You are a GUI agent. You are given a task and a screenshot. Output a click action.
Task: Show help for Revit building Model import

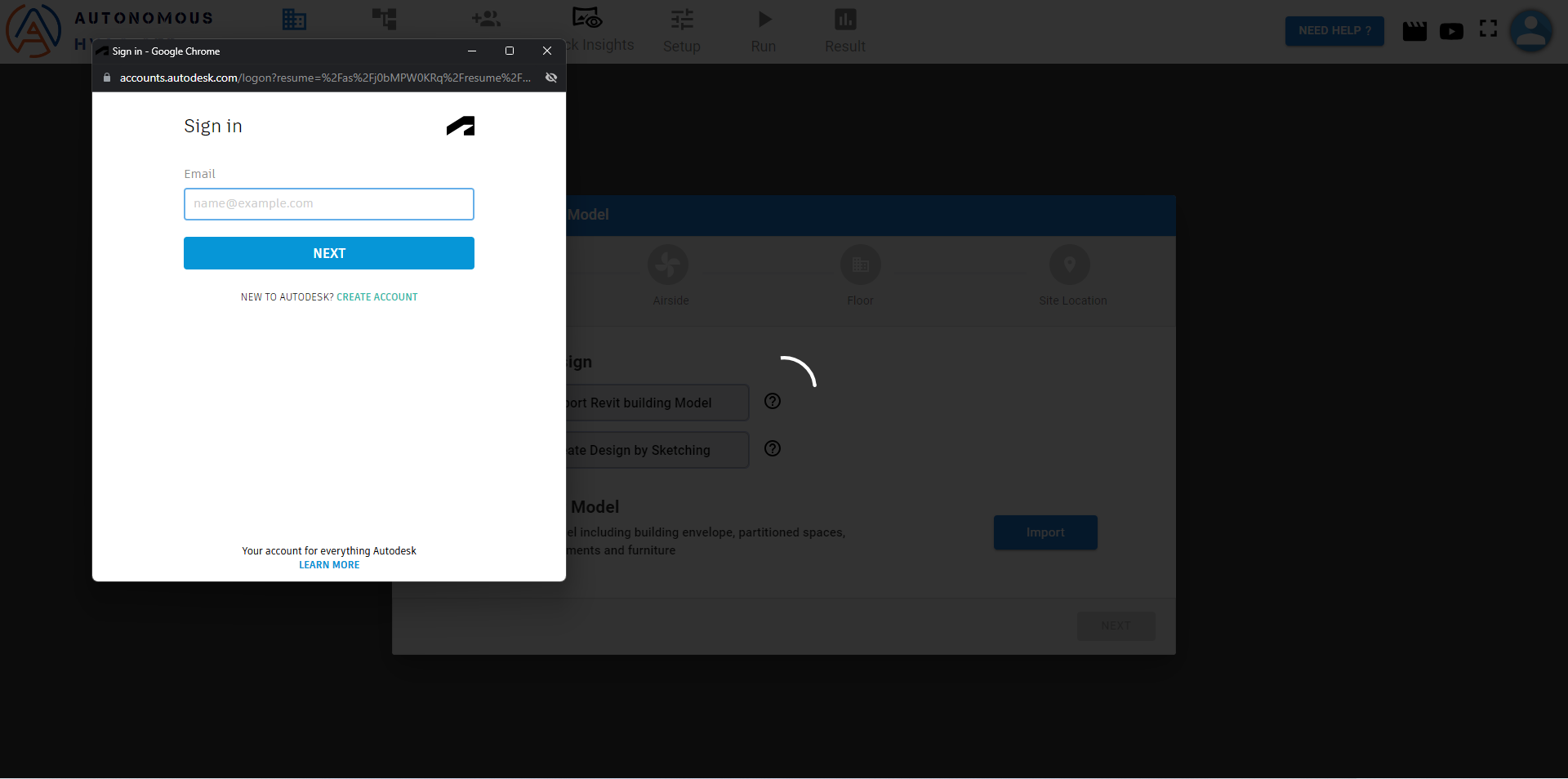pos(773,401)
